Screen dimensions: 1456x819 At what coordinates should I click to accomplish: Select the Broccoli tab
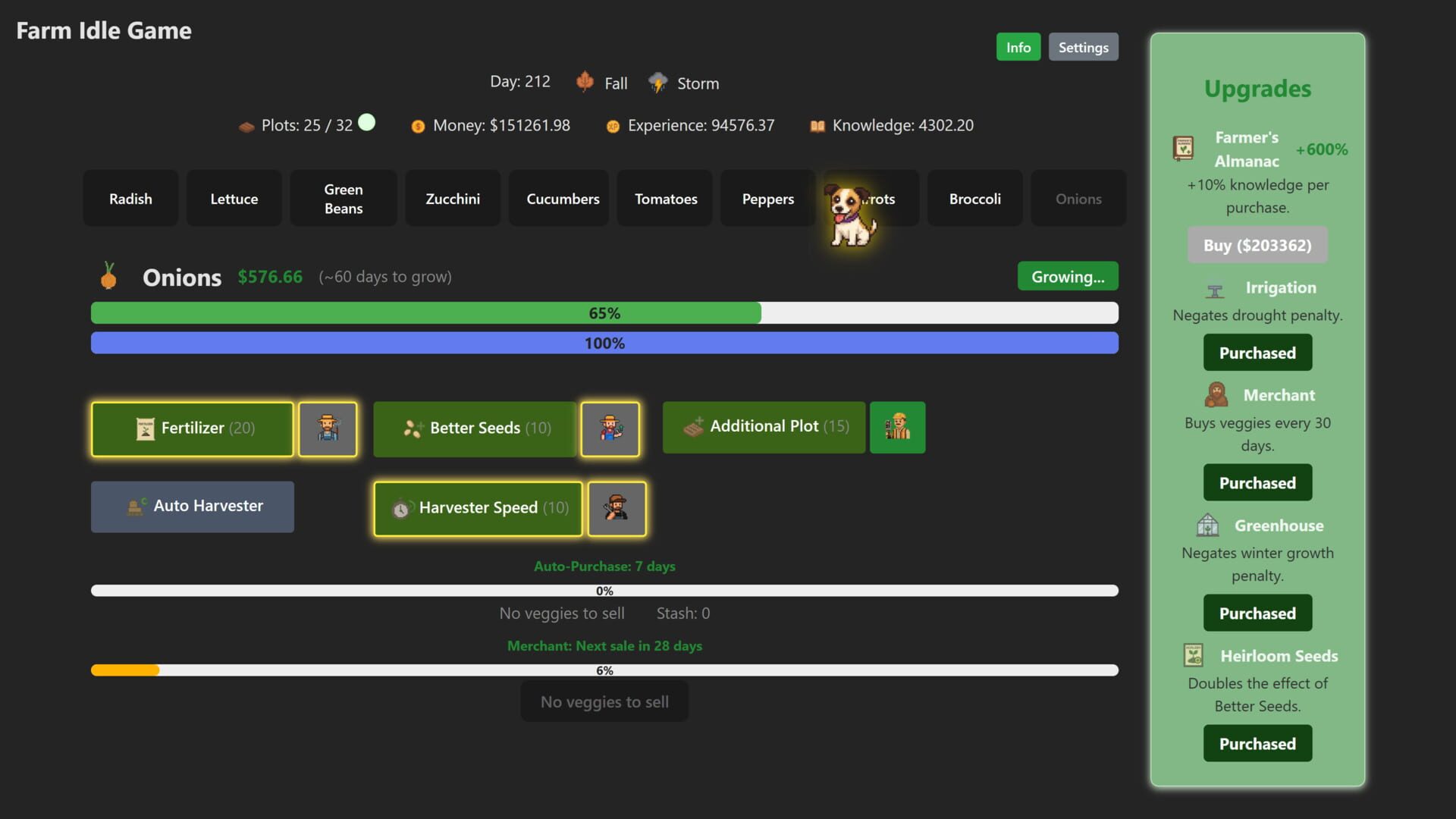pos(974,198)
